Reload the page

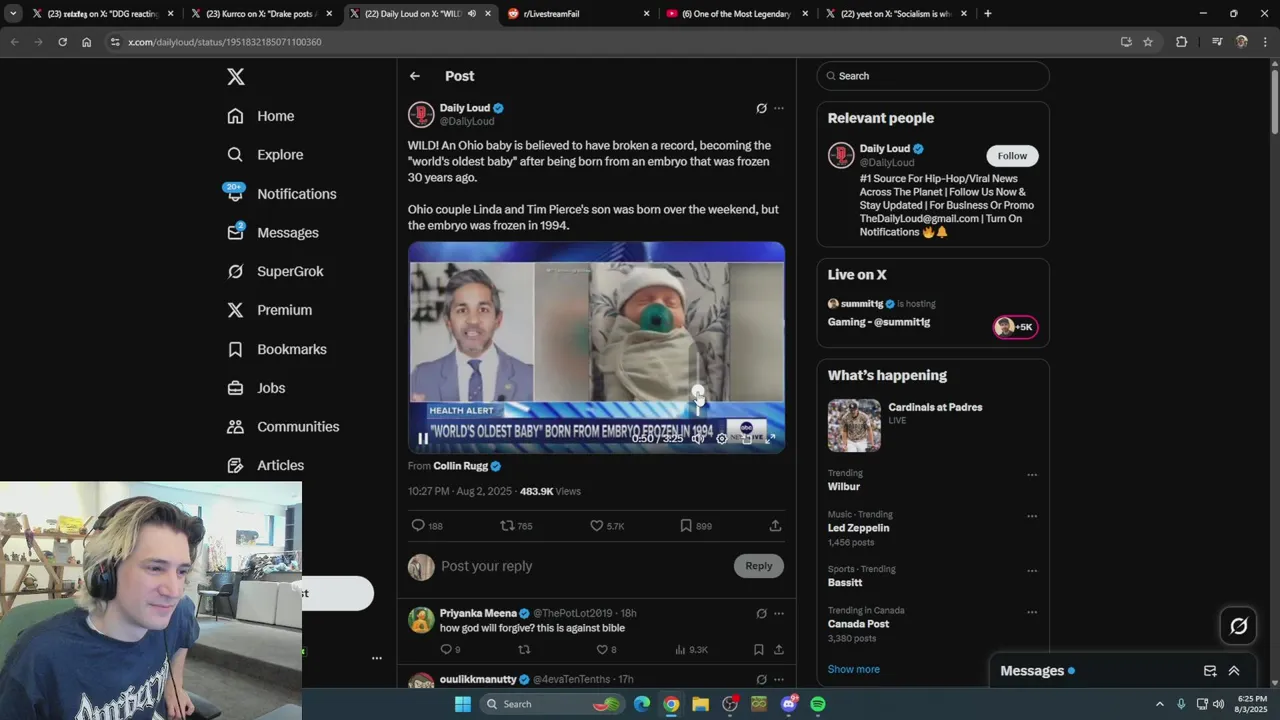(x=62, y=42)
